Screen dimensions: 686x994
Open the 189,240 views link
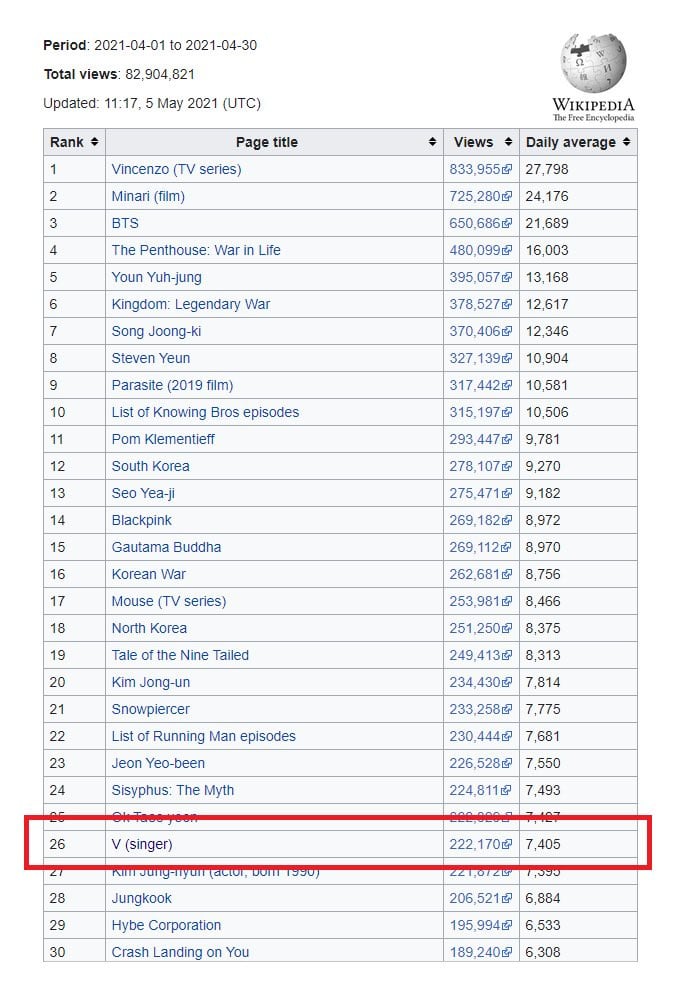tap(475, 952)
